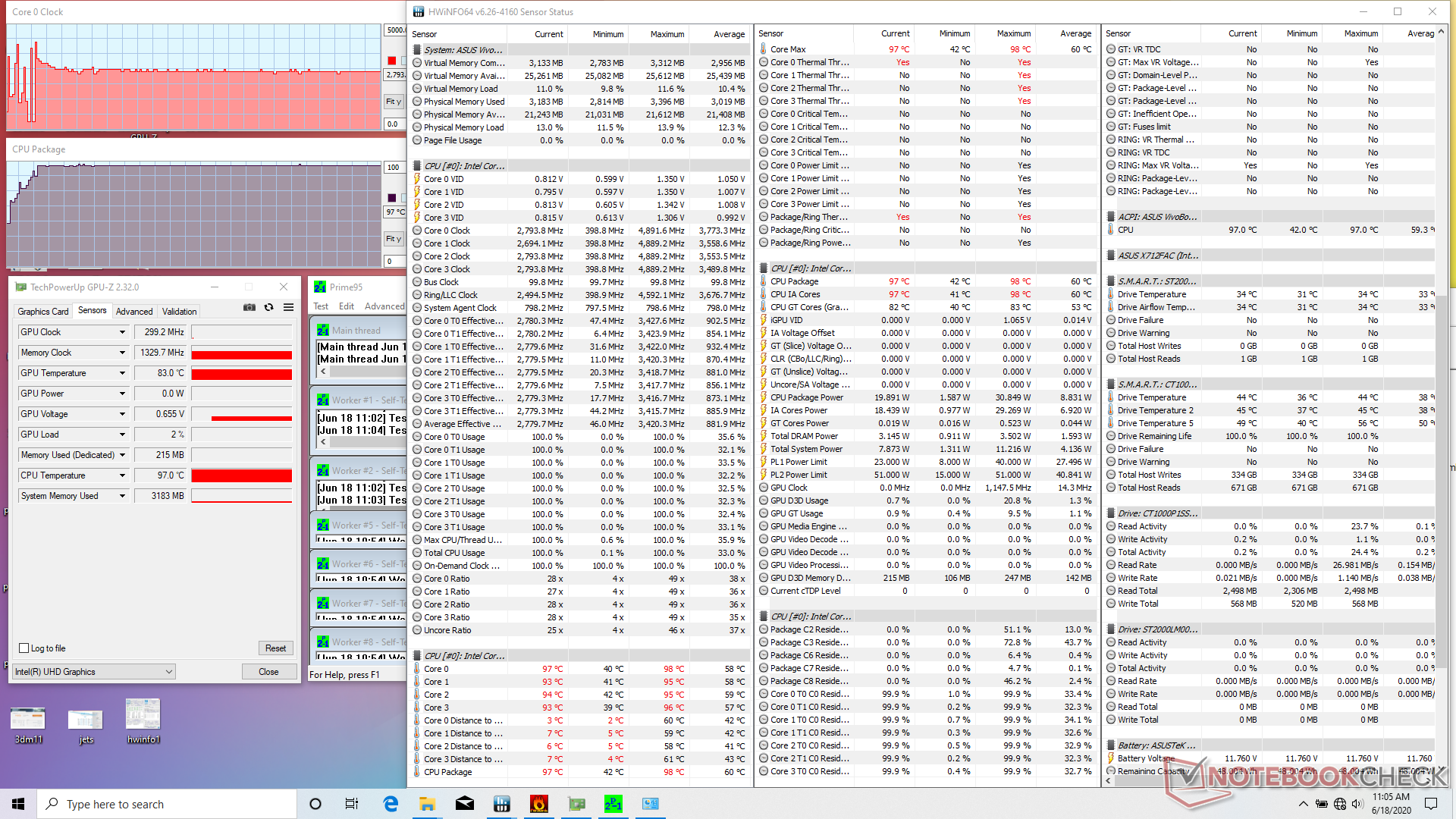This screenshot has height=819, width=1456.
Task: Switch to Validation tab in GPU-Z
Action: coord(179,311)
